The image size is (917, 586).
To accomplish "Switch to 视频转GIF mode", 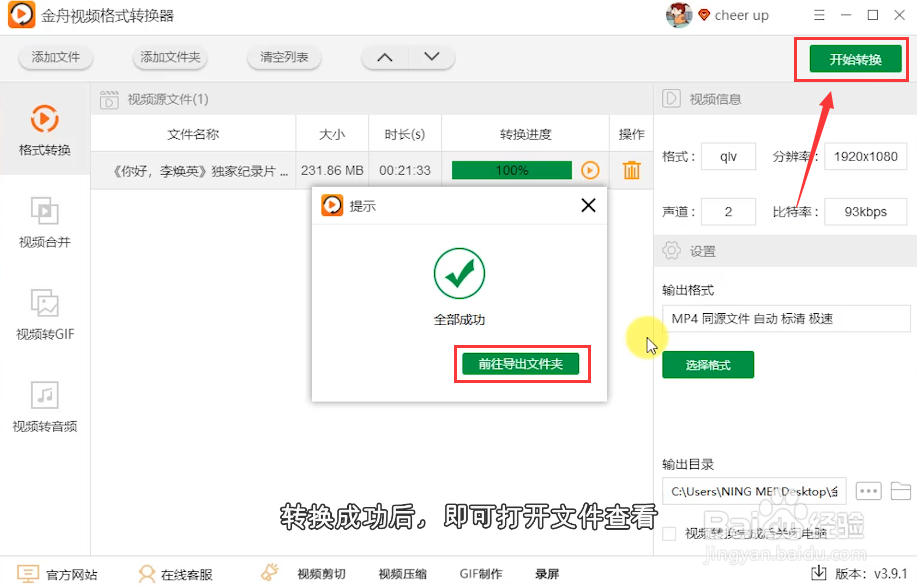I will (x=44, y=315).
